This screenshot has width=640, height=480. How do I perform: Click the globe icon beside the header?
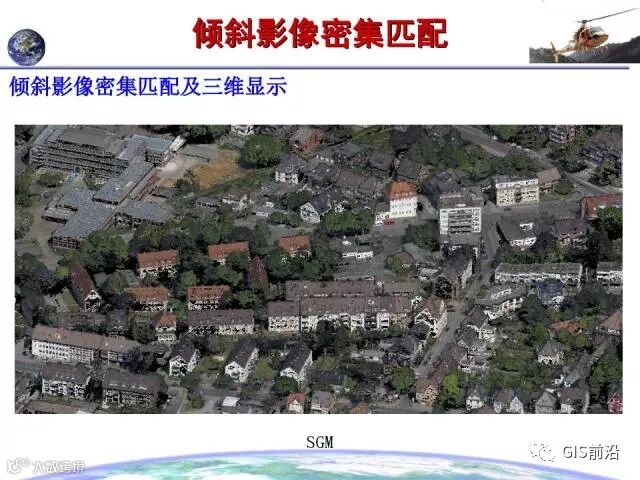point(26,48)
